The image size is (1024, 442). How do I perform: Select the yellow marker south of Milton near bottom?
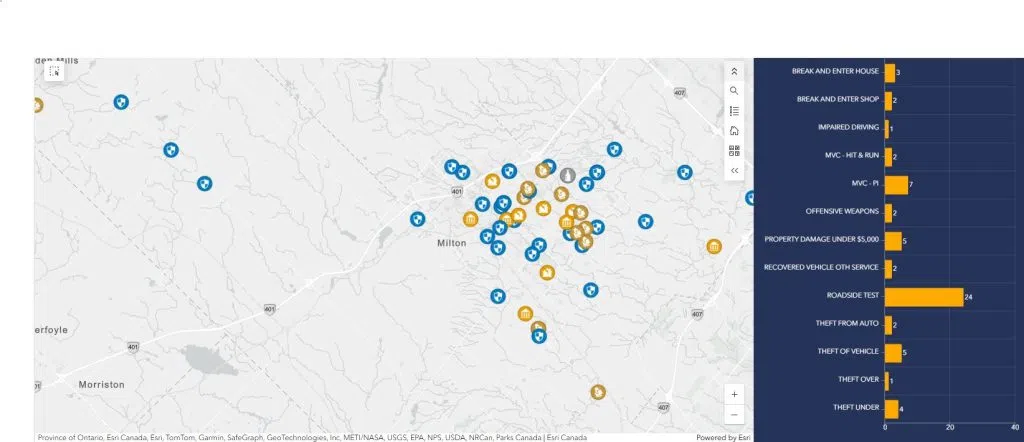coord(598,392)
